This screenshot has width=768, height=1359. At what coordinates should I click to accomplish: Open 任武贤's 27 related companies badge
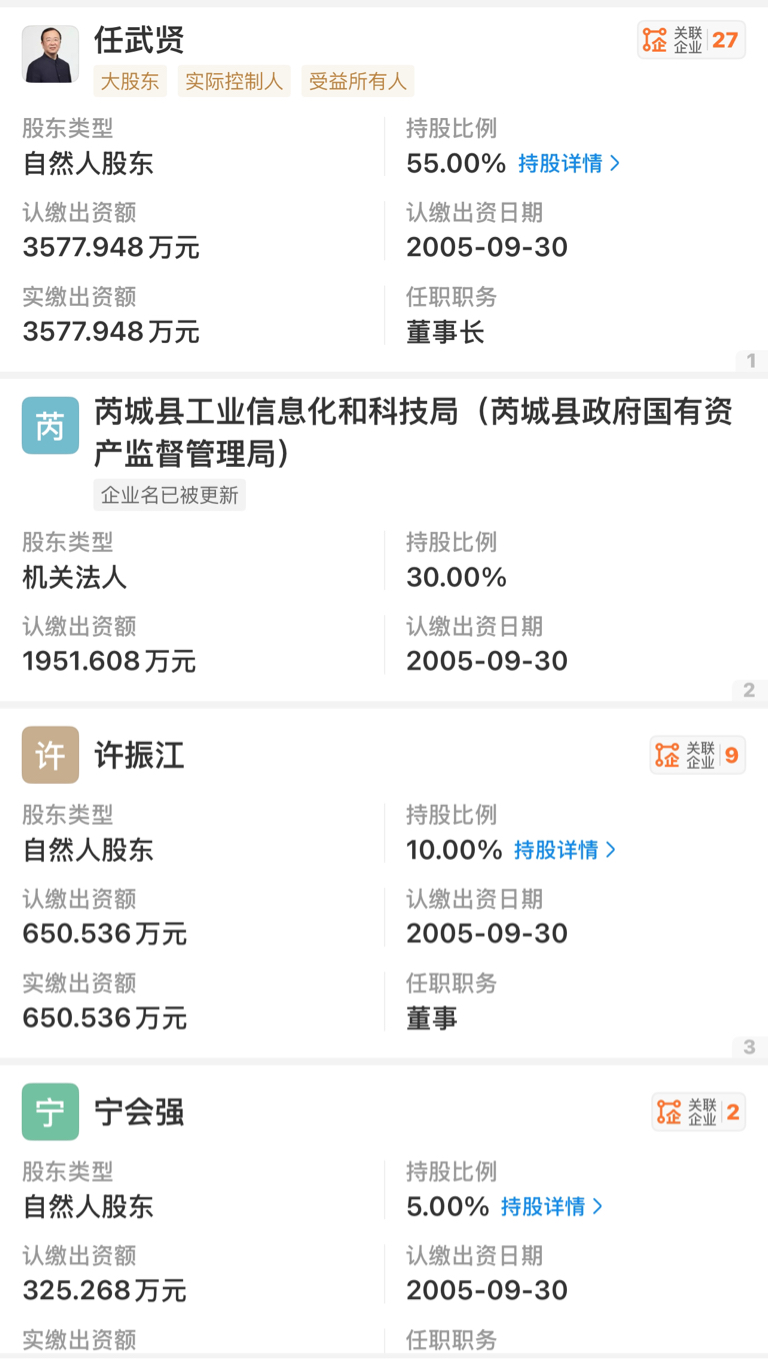tap(691, 40)
